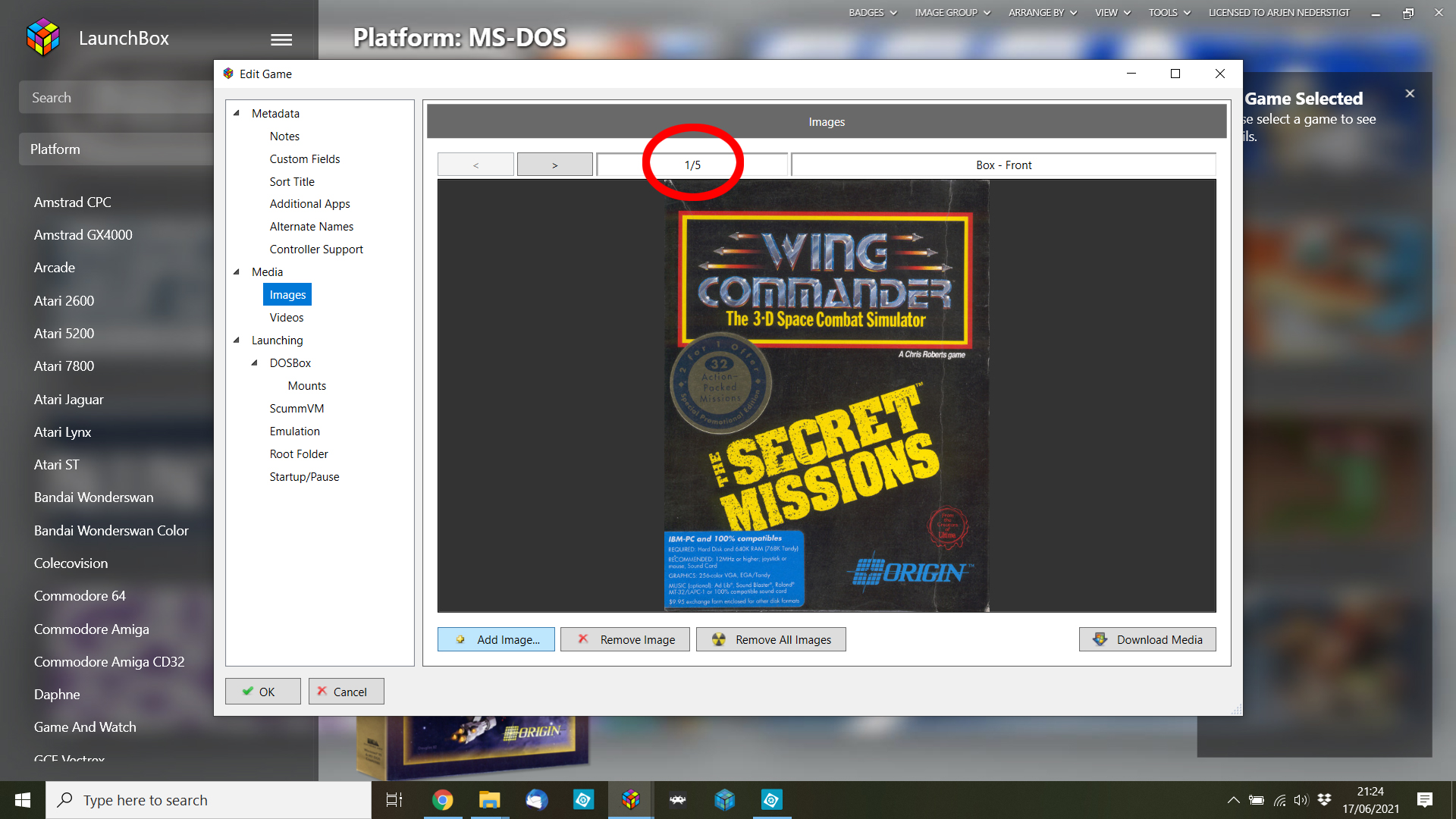The height and width of the screenshot is (819, 1456).
Task: Open the Dropbox tray icon
Action: pyautogui.click(x=1324, y=800)
